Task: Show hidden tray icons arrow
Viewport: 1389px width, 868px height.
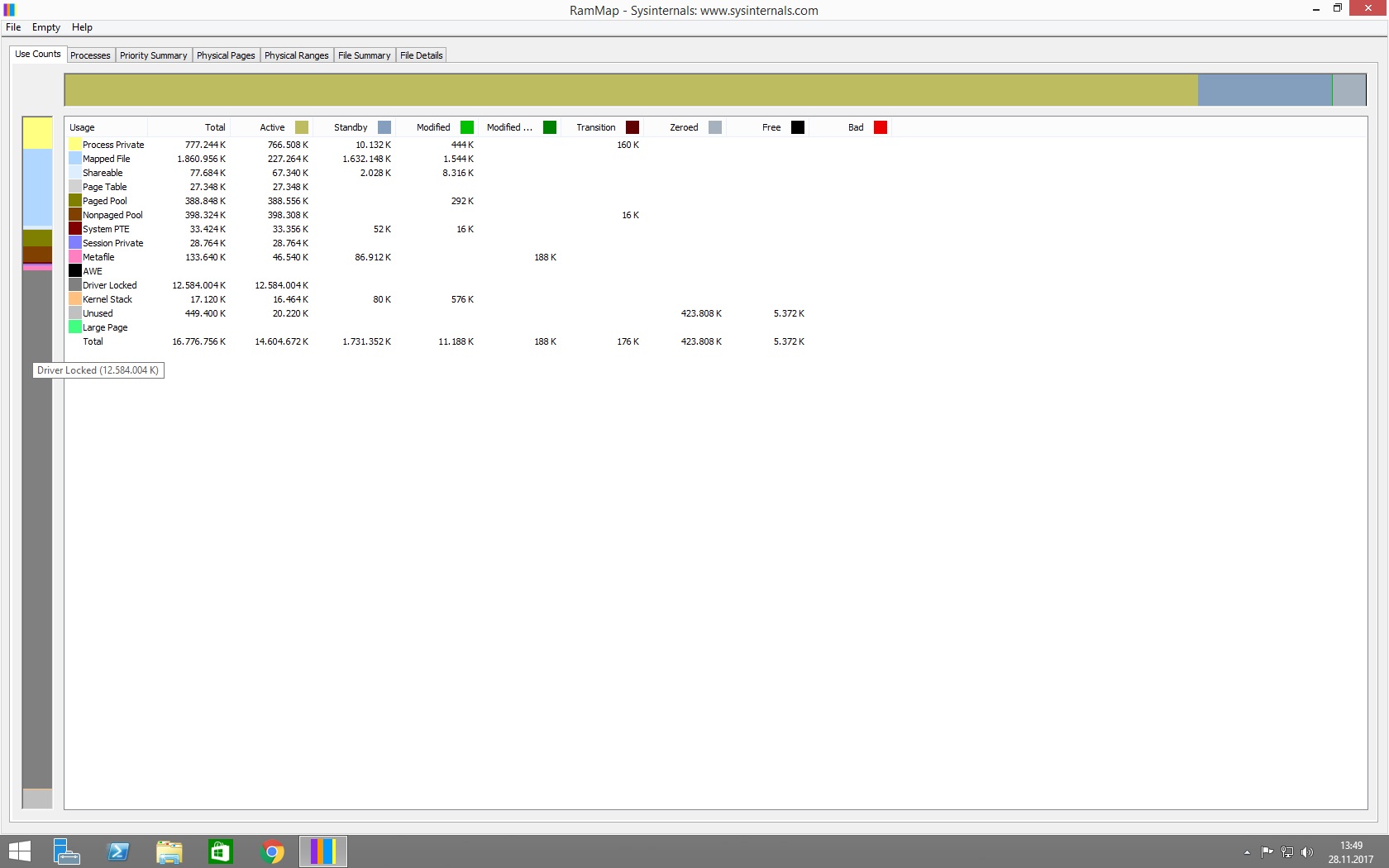Action: [x=1247, y=852]
